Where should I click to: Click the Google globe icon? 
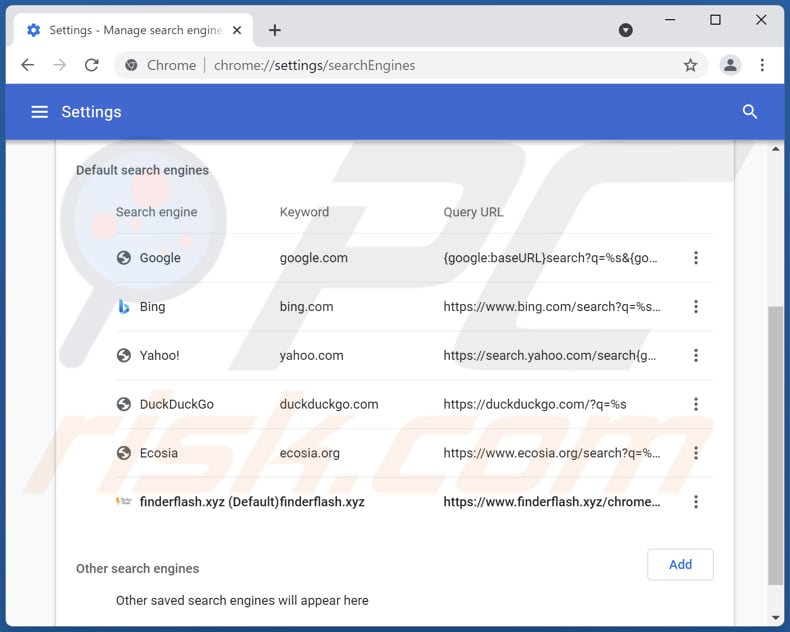point(123,258)
